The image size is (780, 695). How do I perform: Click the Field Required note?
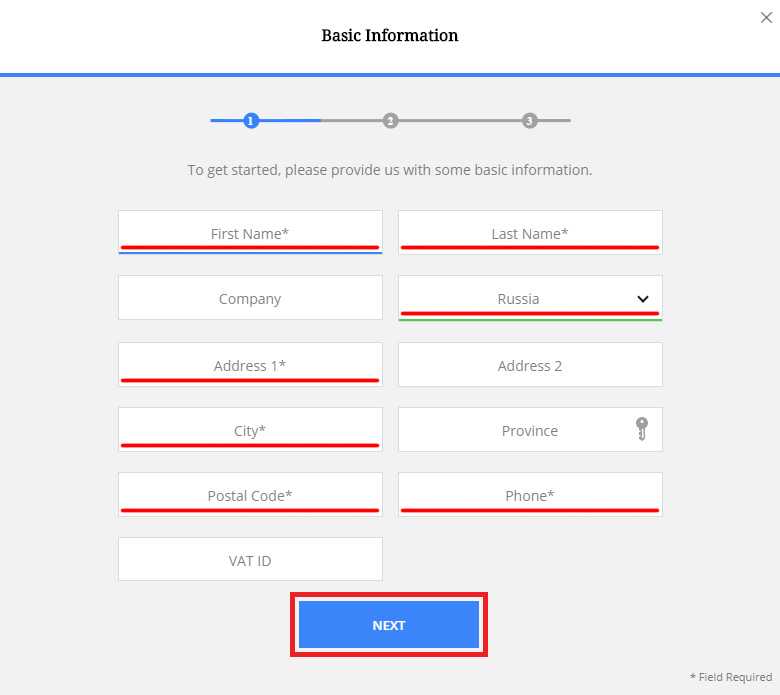coord(731,677)
